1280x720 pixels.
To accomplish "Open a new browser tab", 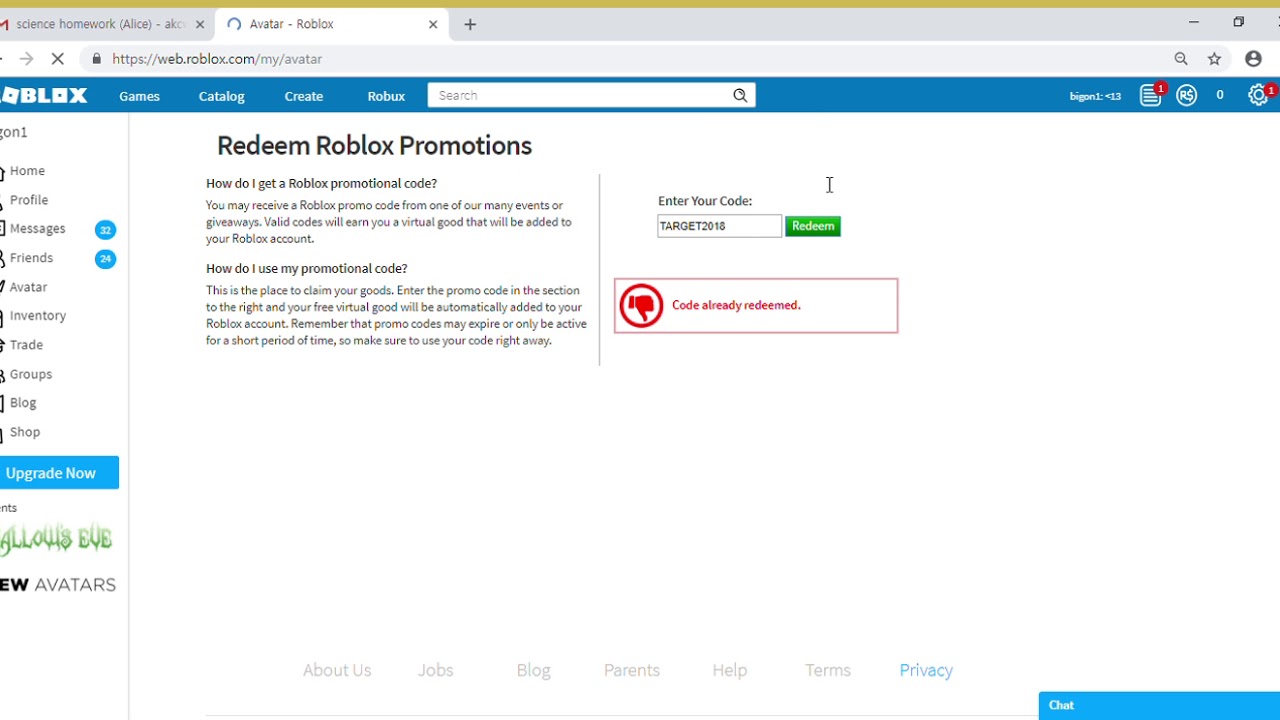I will (x=470, y=24).
